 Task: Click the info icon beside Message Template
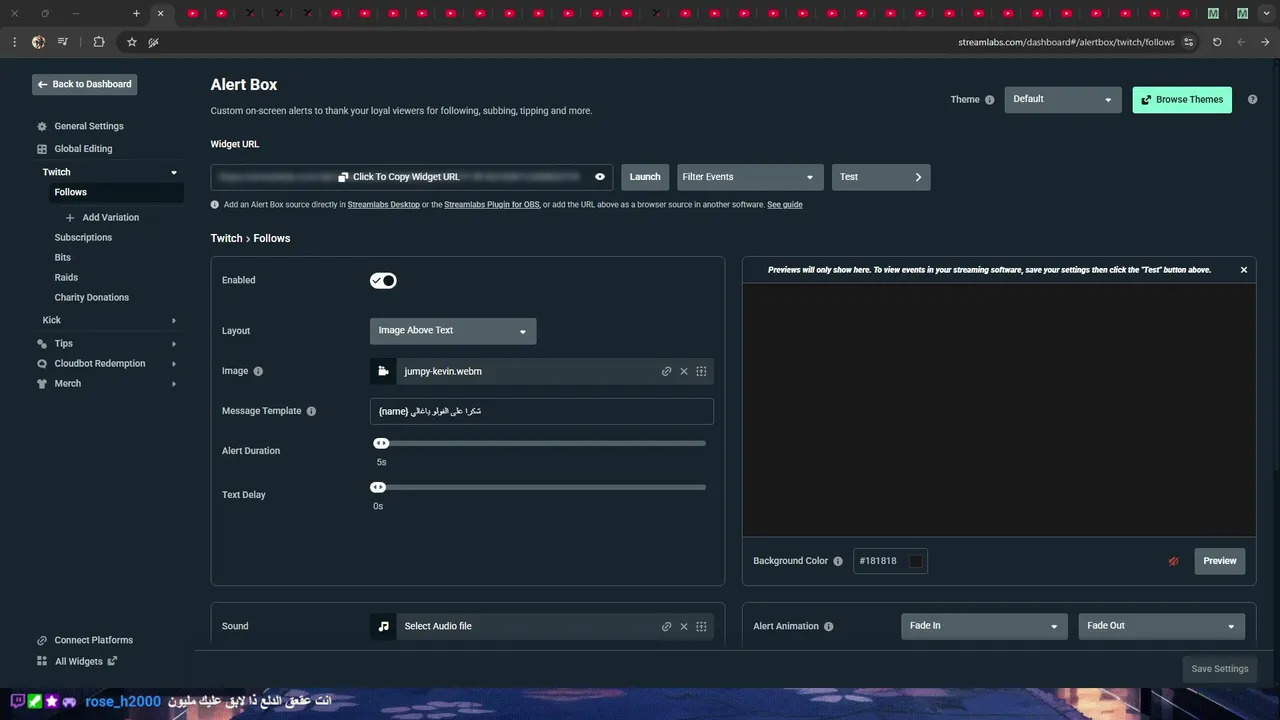click(311, 411)
